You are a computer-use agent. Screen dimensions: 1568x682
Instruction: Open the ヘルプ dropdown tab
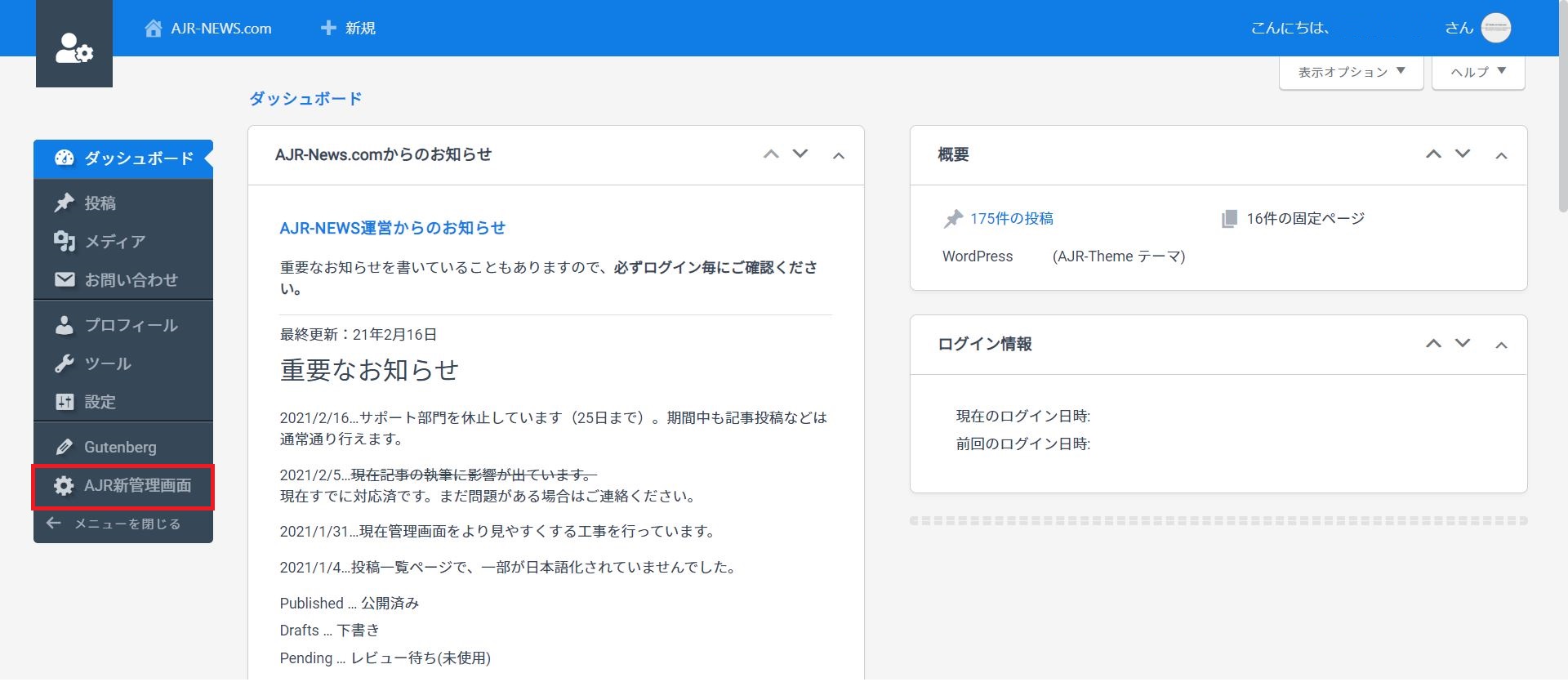(x=1477, y=72)
